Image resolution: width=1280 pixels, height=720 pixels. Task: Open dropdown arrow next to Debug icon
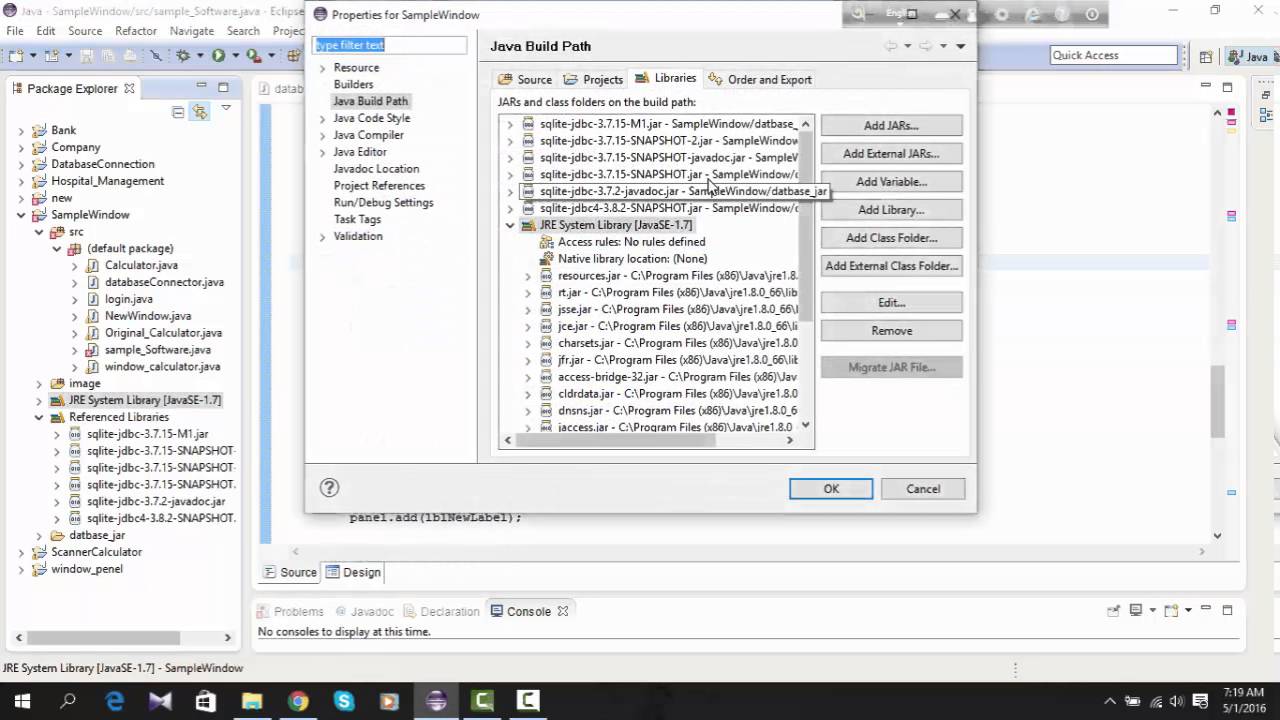[x=200, y=55]
